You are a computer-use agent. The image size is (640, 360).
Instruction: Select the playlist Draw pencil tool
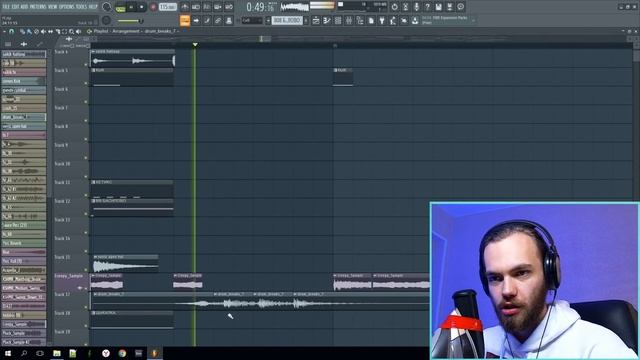pyautogui.click(x=22, y=31)
